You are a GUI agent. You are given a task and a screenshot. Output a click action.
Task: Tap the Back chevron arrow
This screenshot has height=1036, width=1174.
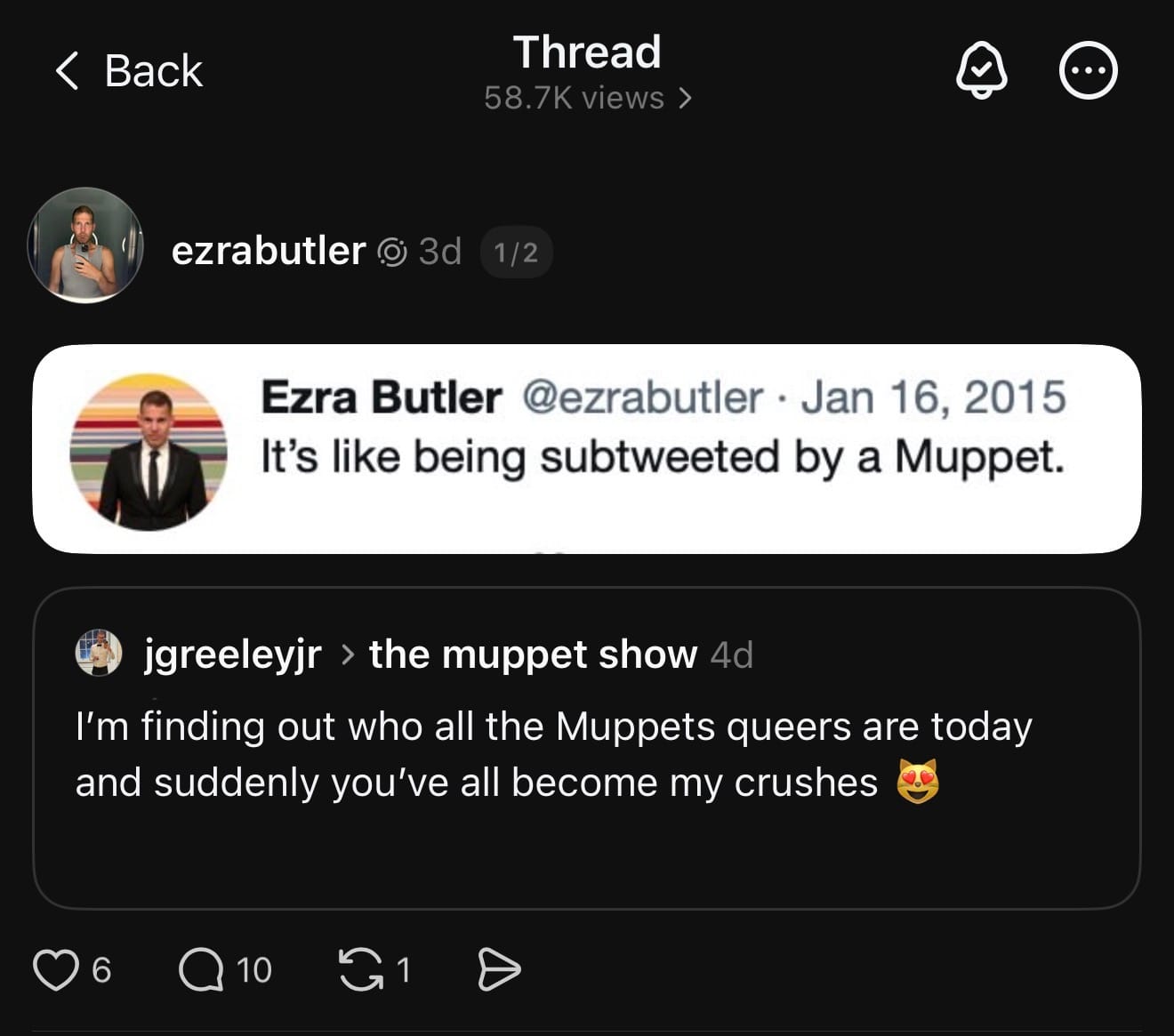click(x=67, y=70)
